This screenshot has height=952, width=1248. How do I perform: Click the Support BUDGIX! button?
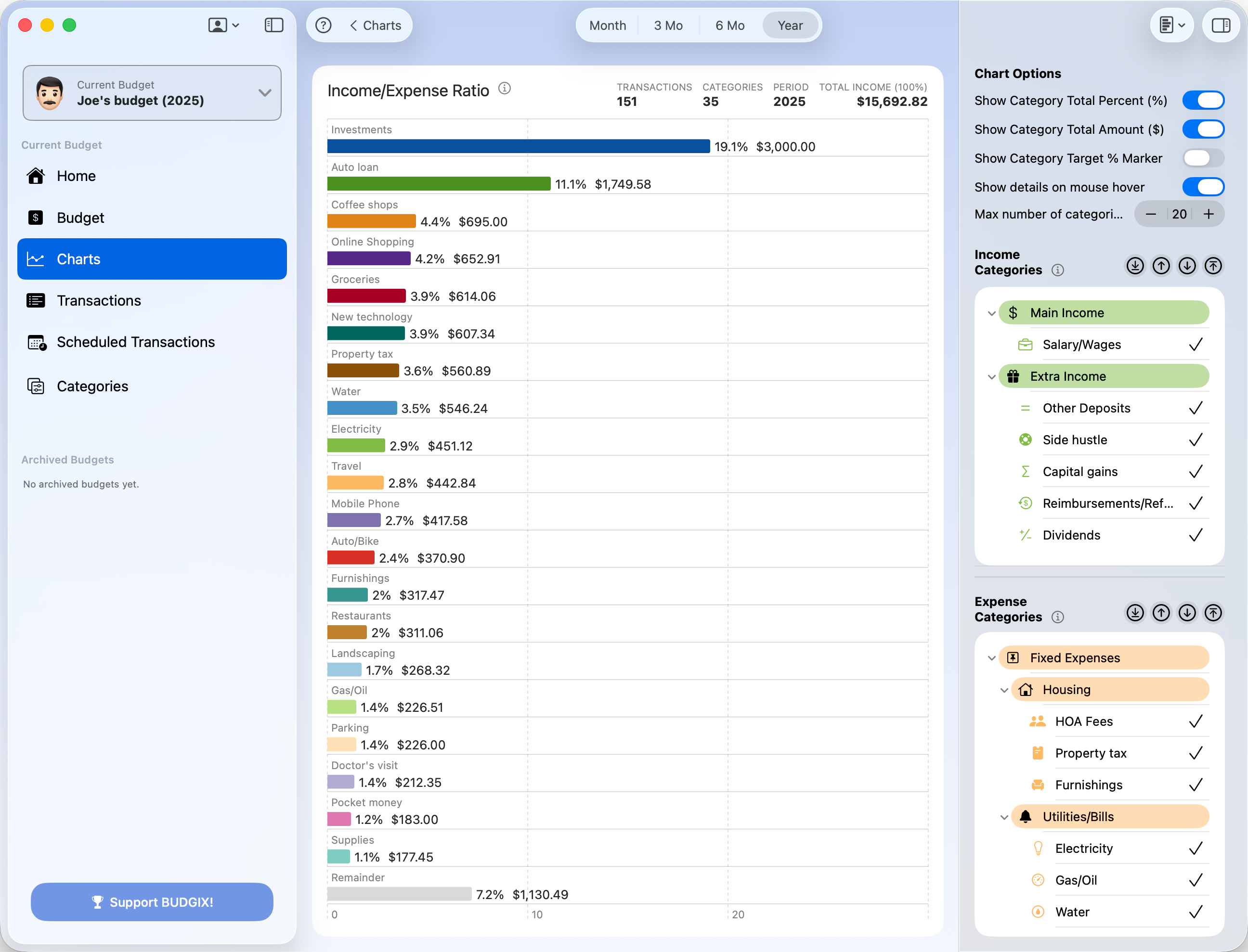152,901
